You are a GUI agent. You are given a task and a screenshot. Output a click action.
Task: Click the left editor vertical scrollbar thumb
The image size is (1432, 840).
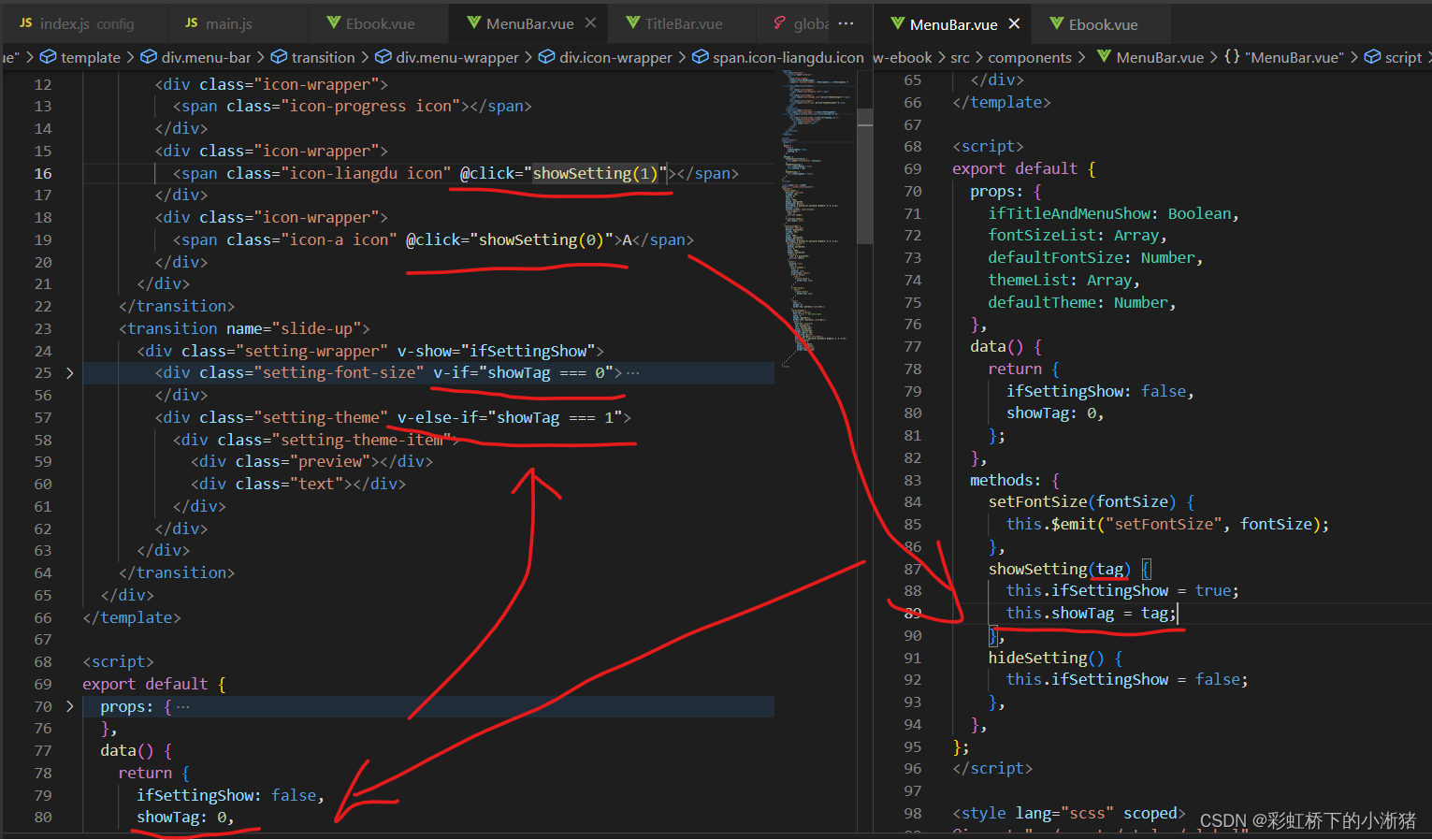tap(865, 176)
